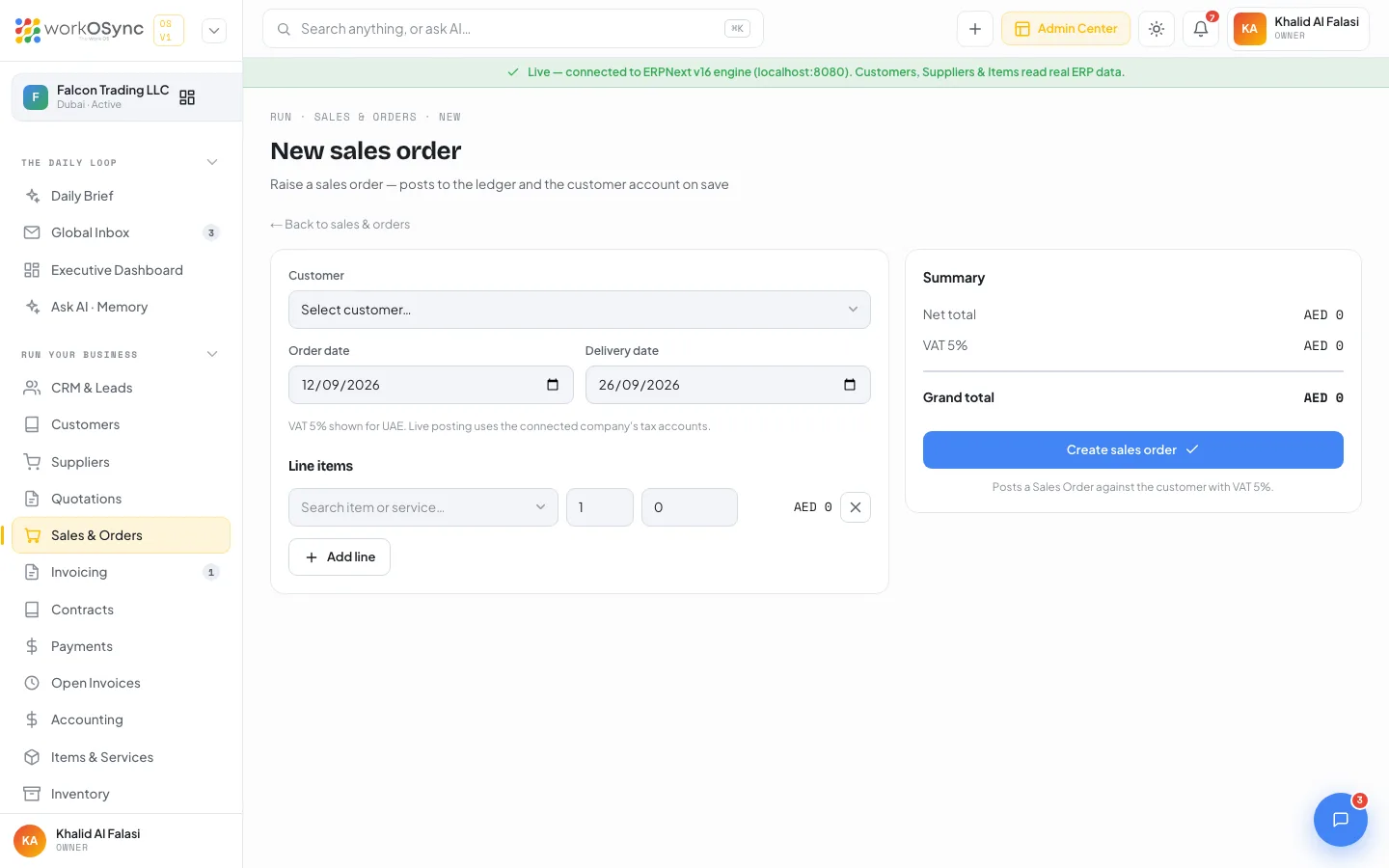The height and width of the screenshot is (868, 1389).
Task: Go to Global Inbox menu item
Action: (121, 232)
